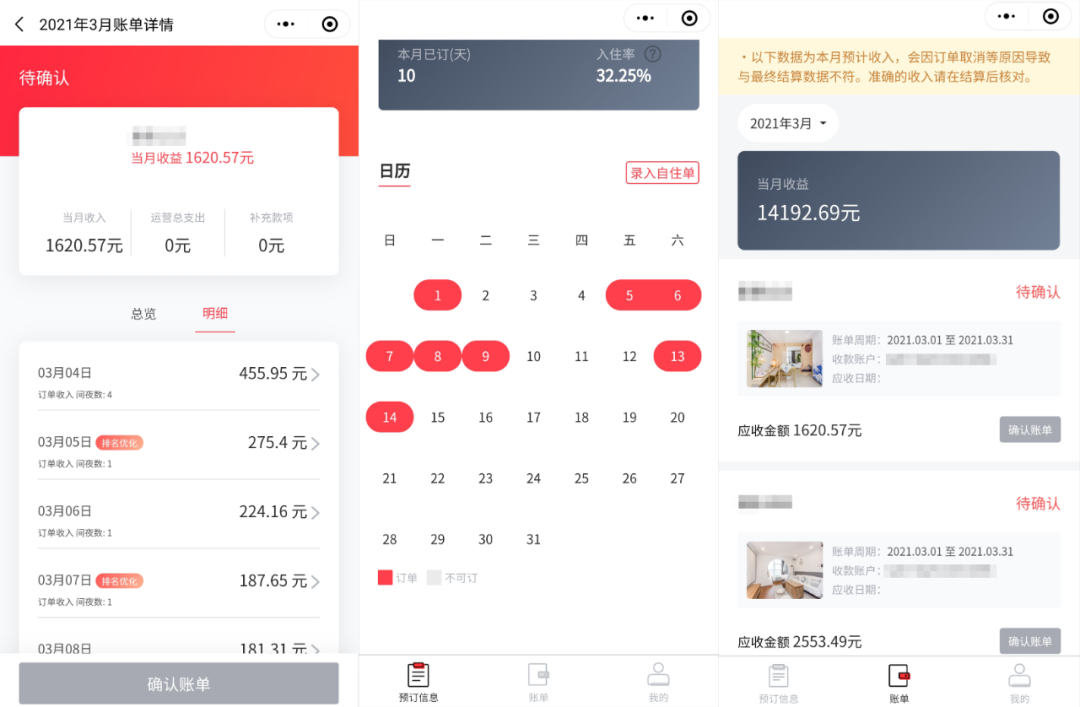The image size is (1080, 707).
Task: Switch to the 总览 tab
Action: tap(143, 313)
